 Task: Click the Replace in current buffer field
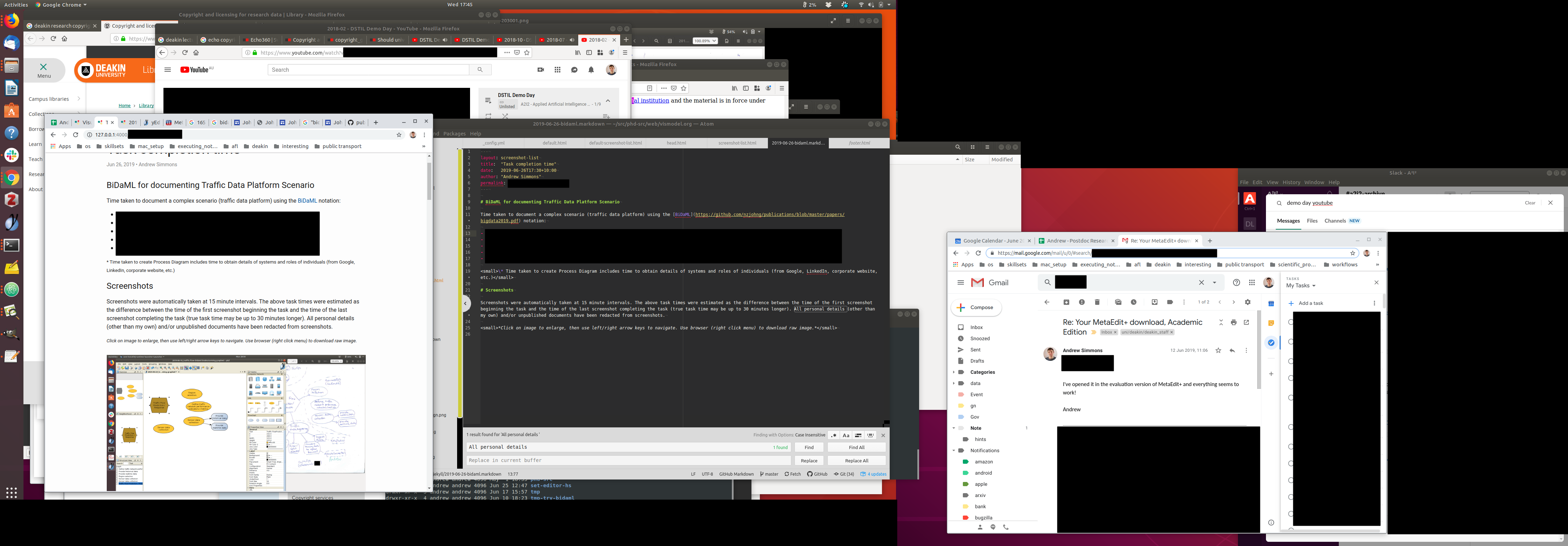627,461
